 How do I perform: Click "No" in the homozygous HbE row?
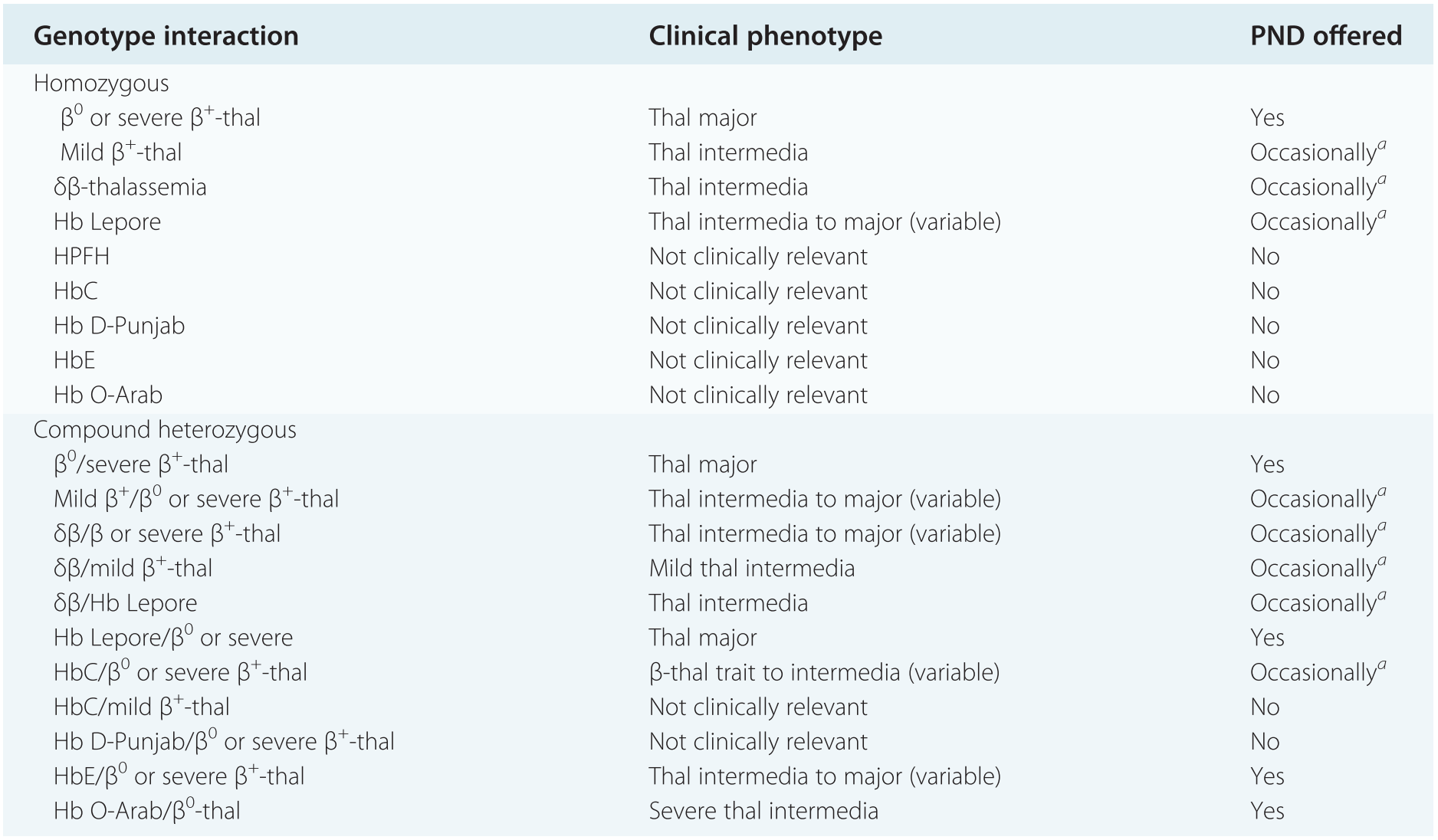1264,360
